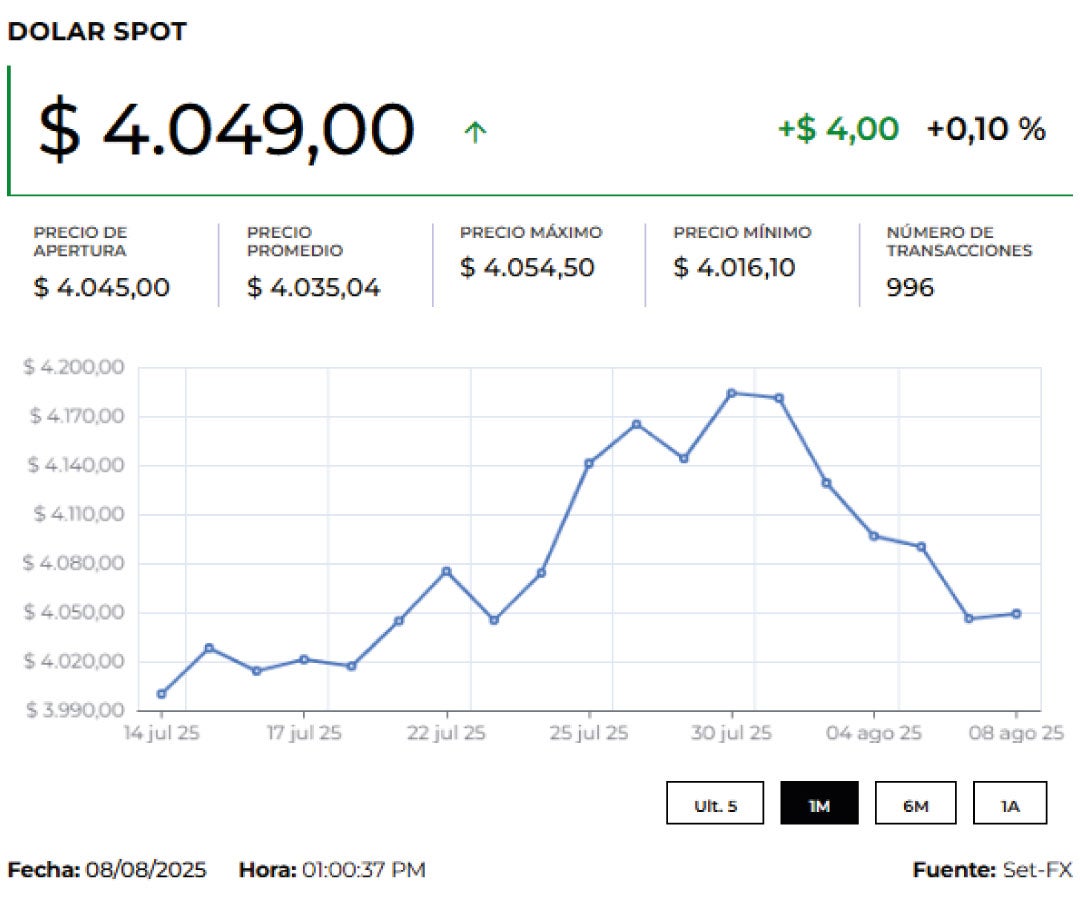Click the Número de Transacciones value 996

[910, 288]
